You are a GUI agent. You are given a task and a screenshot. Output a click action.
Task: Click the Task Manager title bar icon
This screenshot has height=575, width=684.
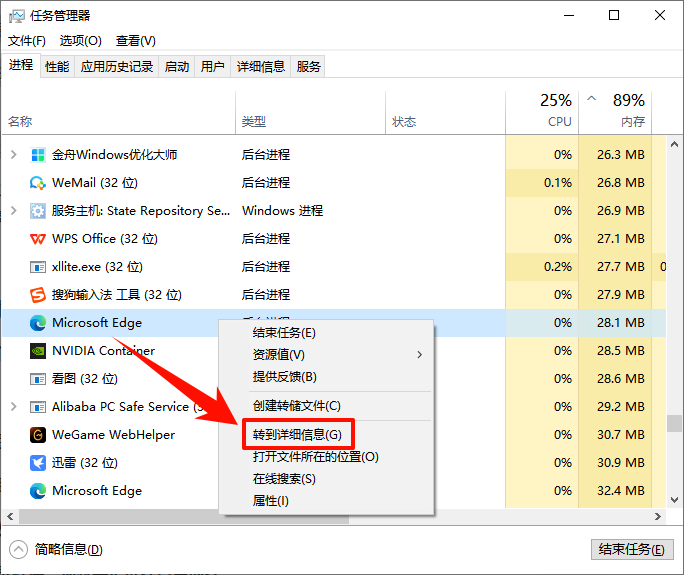pyautogui.click(x=17, y=16)
